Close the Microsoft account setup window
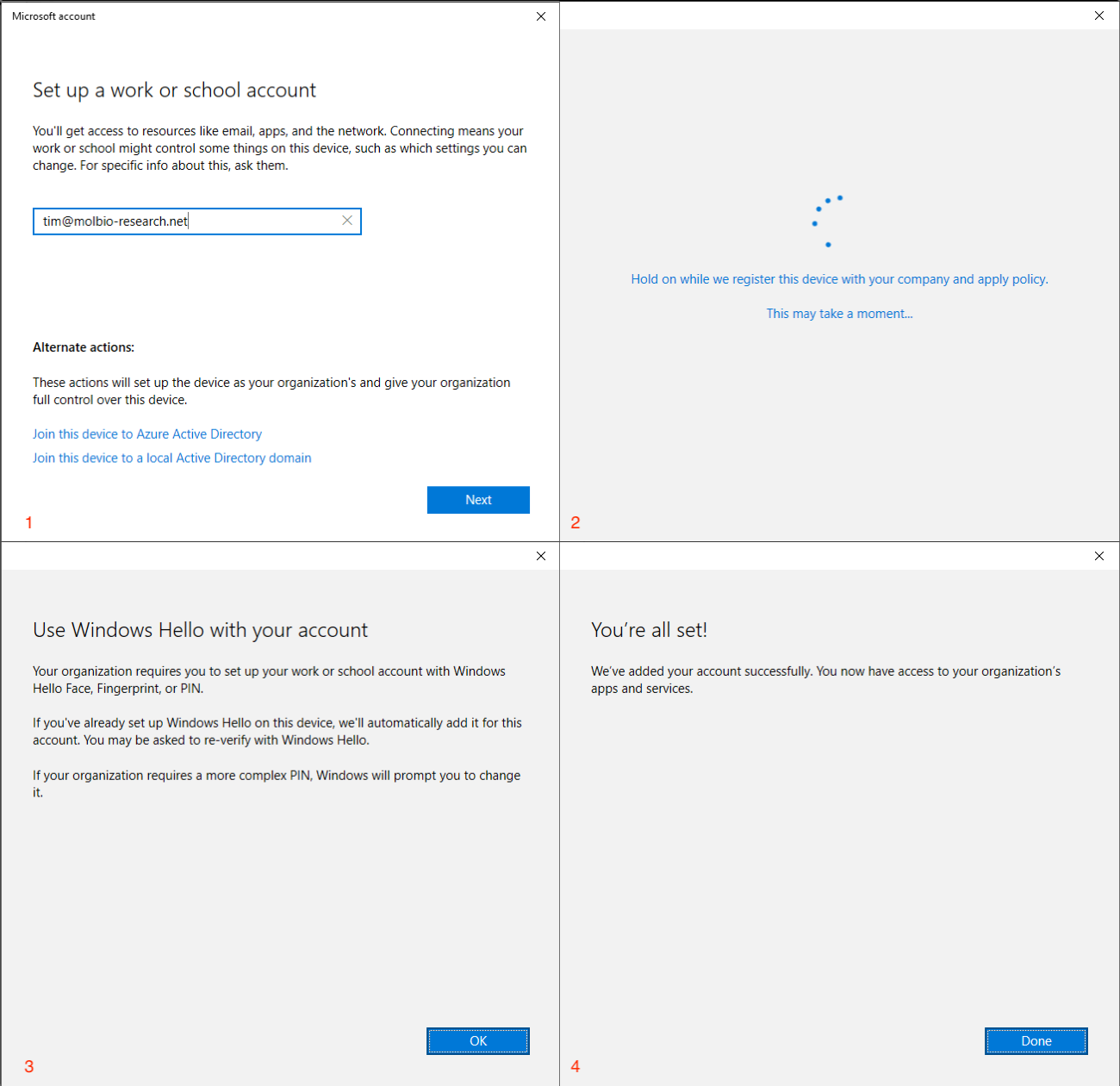This screenshot has width=1120, height=1086. click(541, 16)
